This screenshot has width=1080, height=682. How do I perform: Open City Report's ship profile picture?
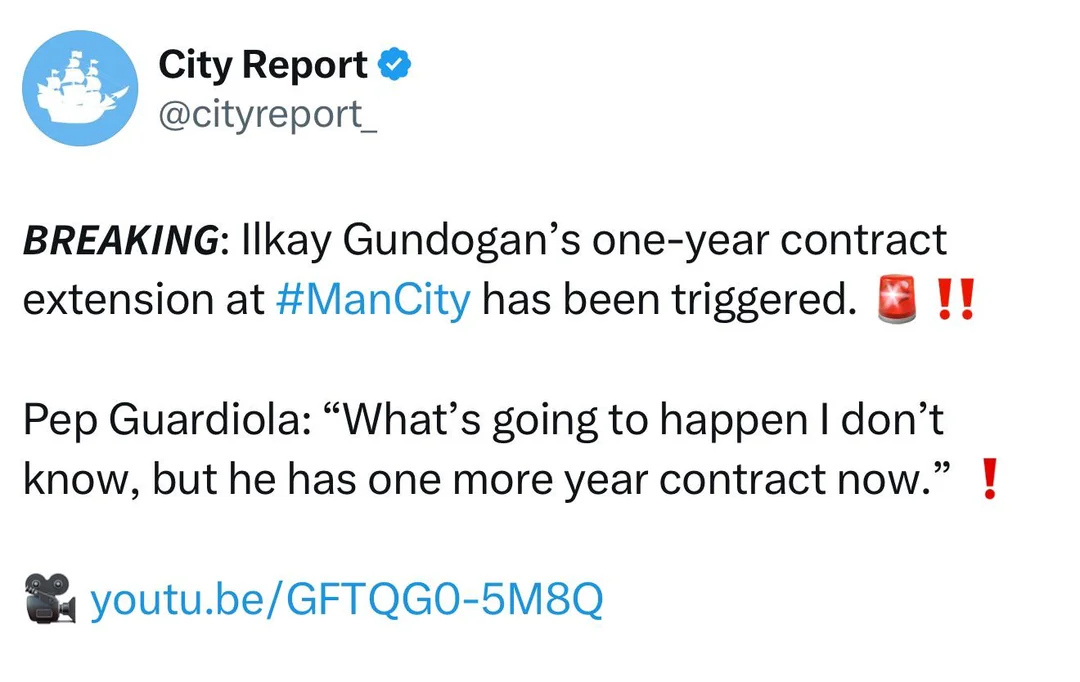[80, 88]
